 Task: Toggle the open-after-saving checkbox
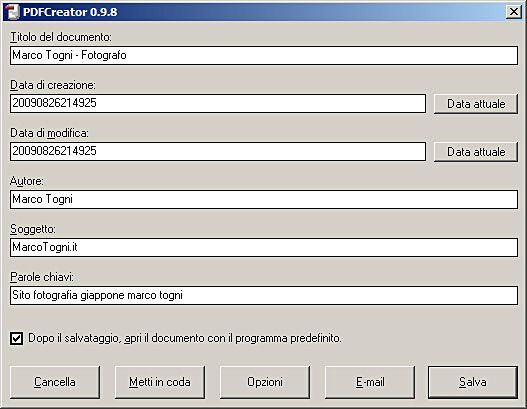(x=16, y=338)
